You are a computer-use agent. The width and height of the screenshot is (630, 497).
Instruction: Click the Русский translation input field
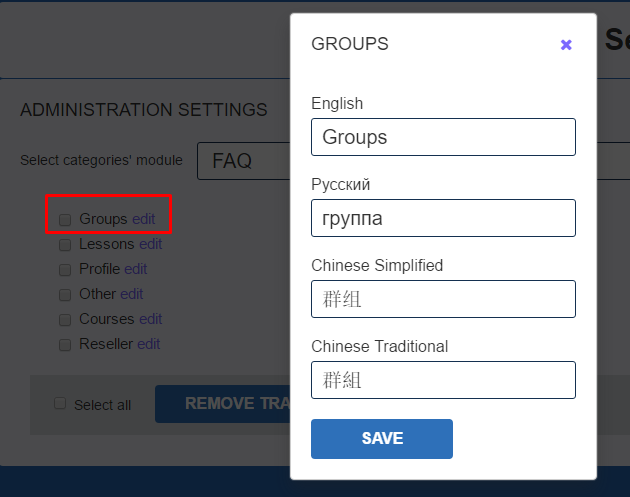tap(443, 218)
